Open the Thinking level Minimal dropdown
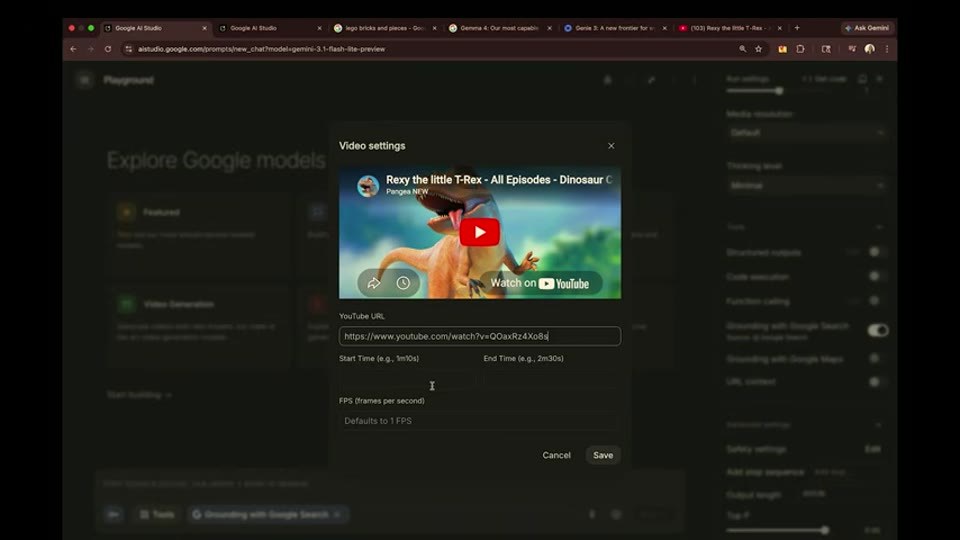Image resolution: width=960 pixels, height=540 pixels. click(x=806, y=185)
